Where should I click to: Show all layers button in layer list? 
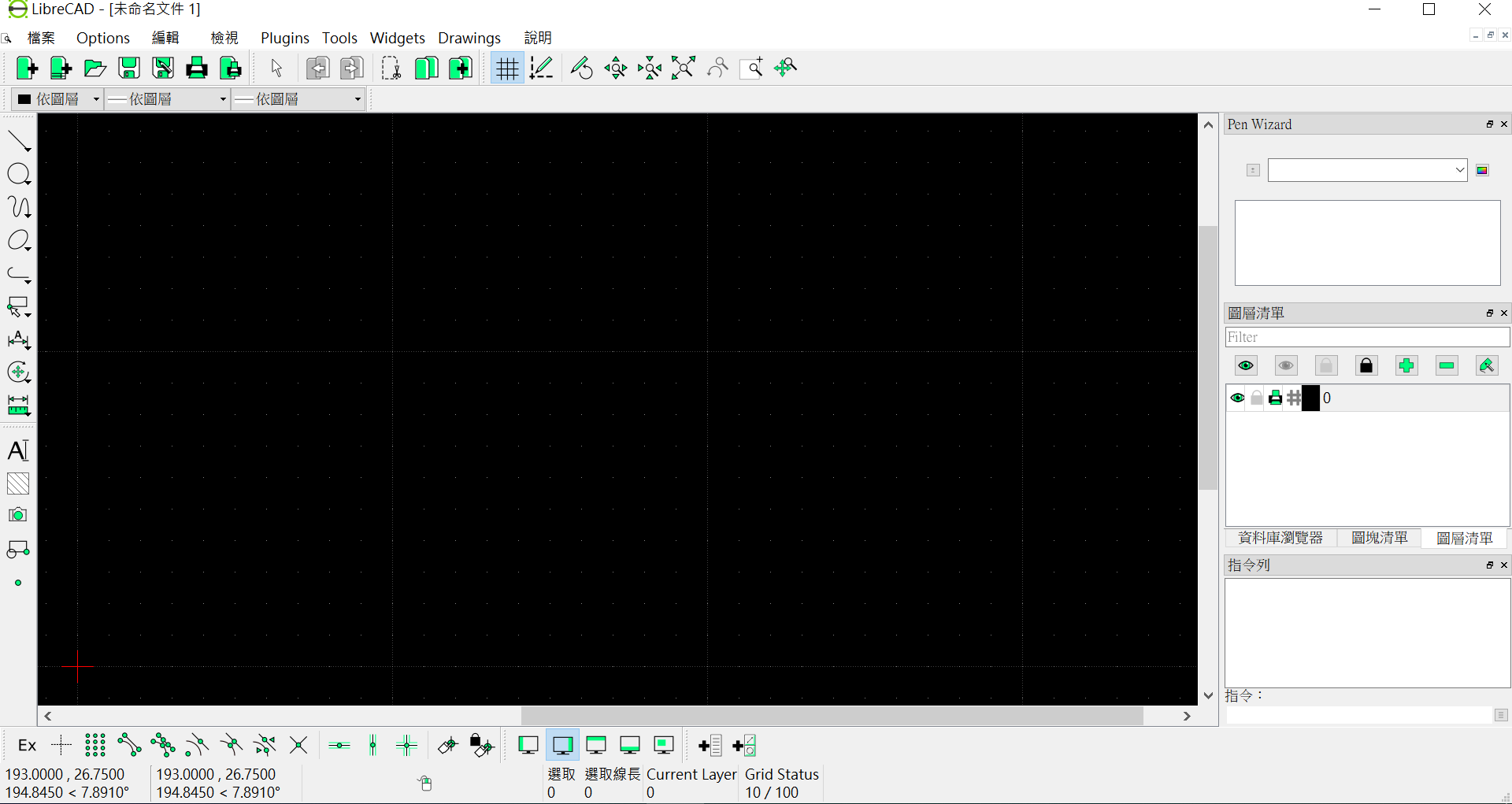click(1246, 365)
